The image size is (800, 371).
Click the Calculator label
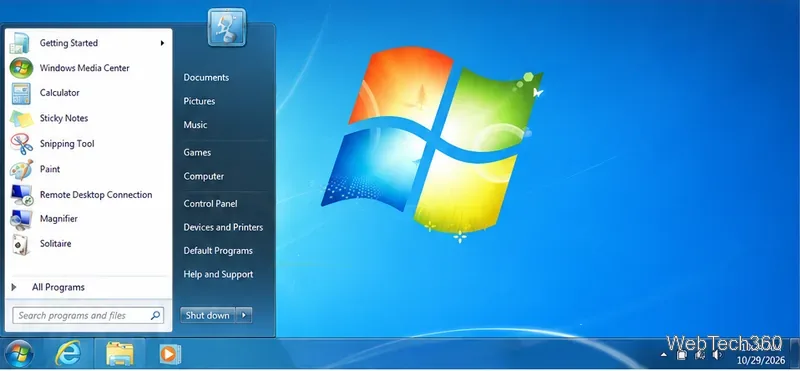click(60, 93)
